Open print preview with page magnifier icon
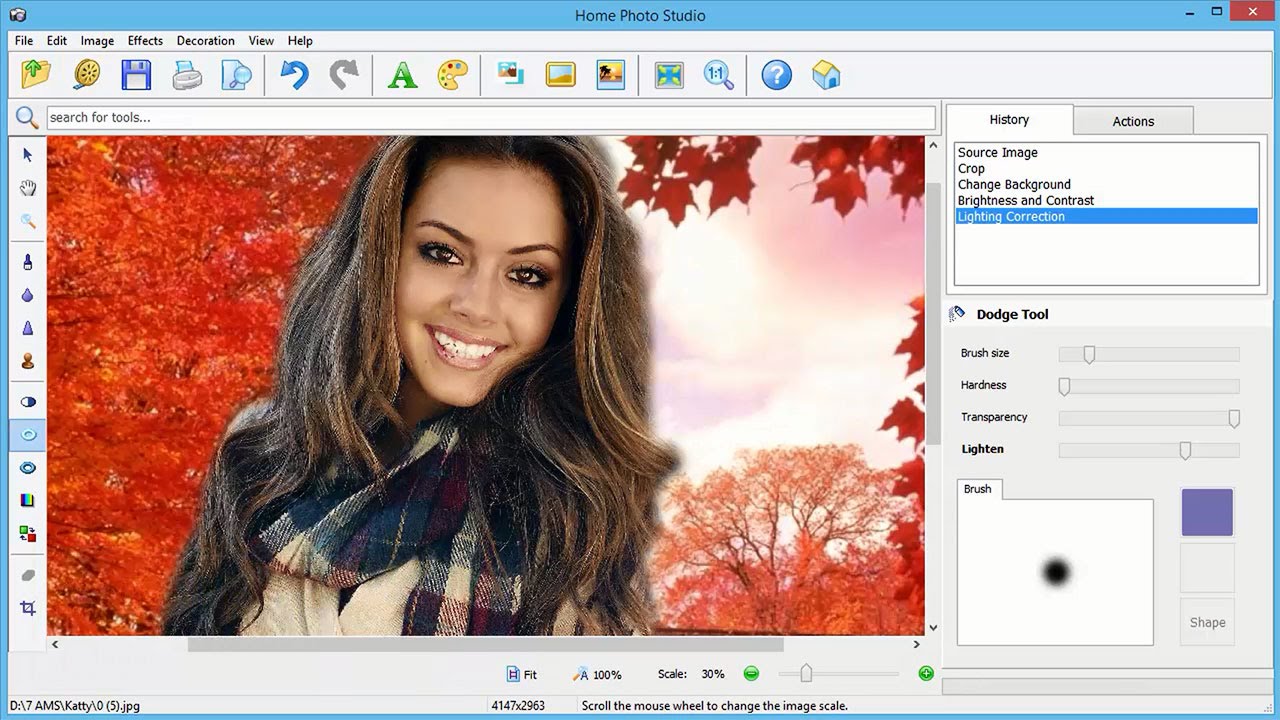 pyautogui.click(x=237, y=75)
